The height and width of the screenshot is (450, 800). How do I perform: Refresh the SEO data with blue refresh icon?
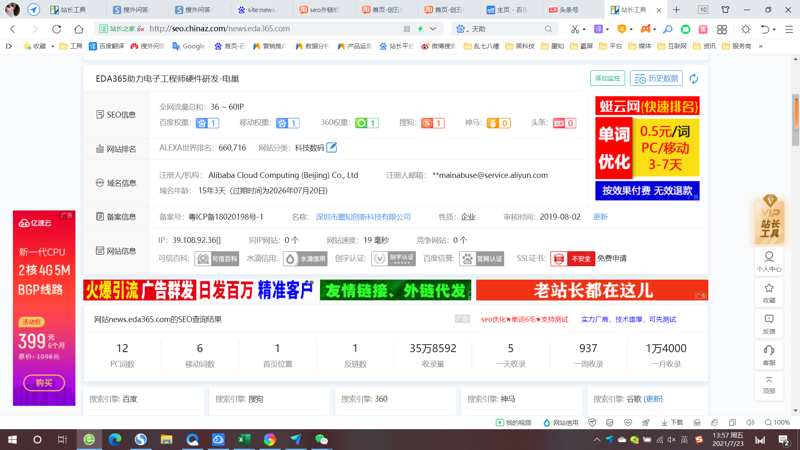click(x=694, y=79)
